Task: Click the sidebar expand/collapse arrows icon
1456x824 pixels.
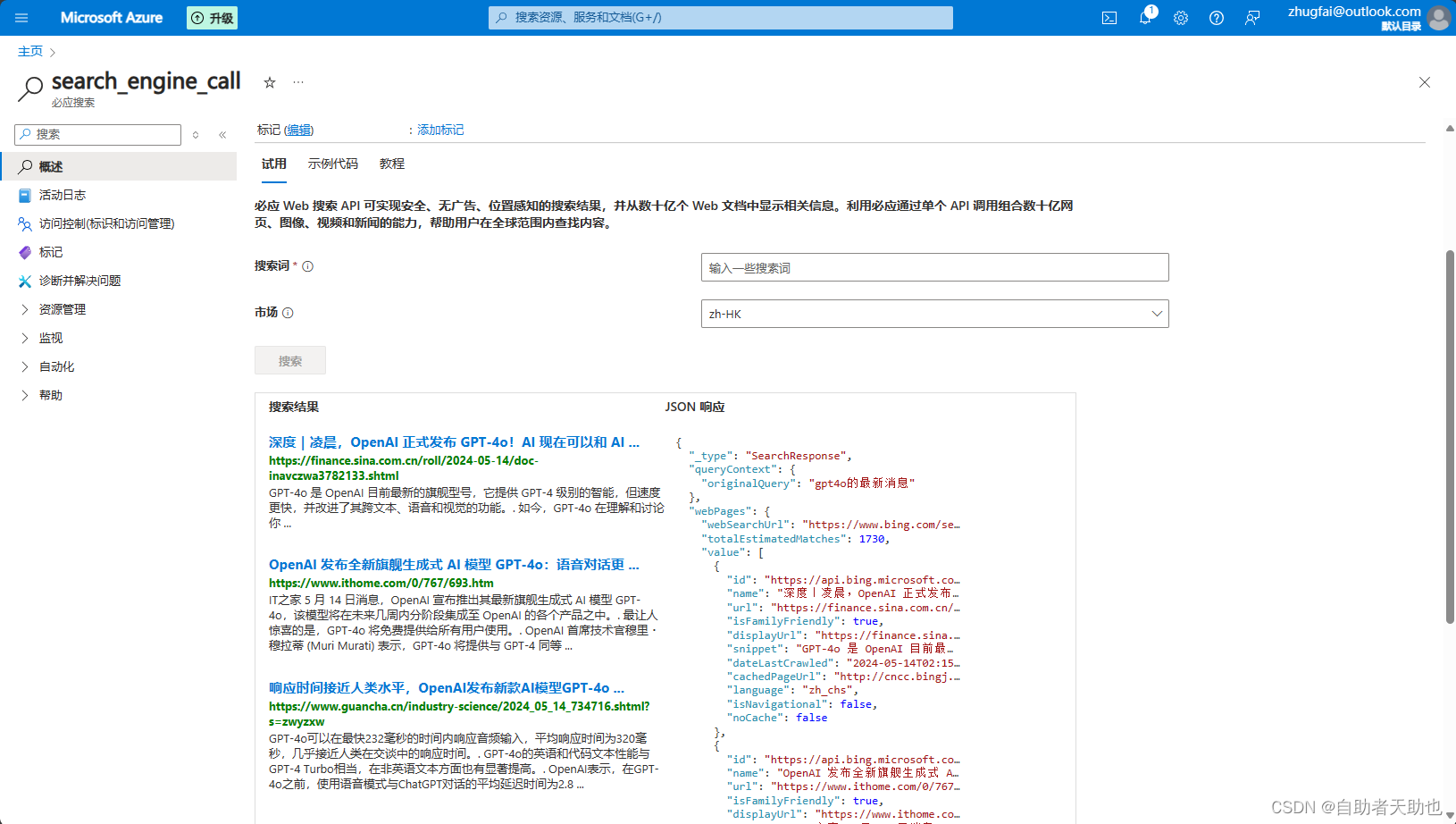Action: click(x=196, y=135)
